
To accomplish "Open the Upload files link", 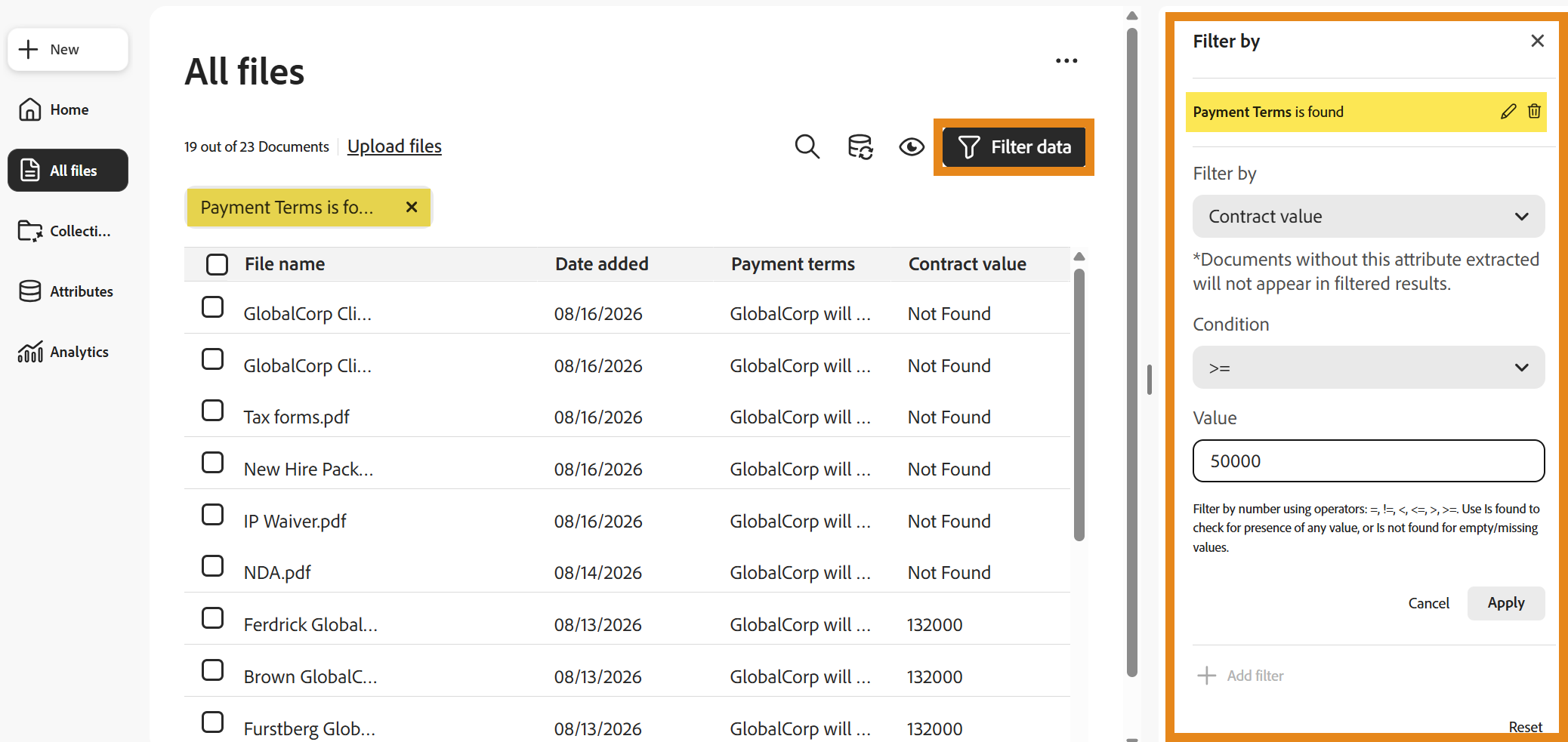I will point(394,146).
